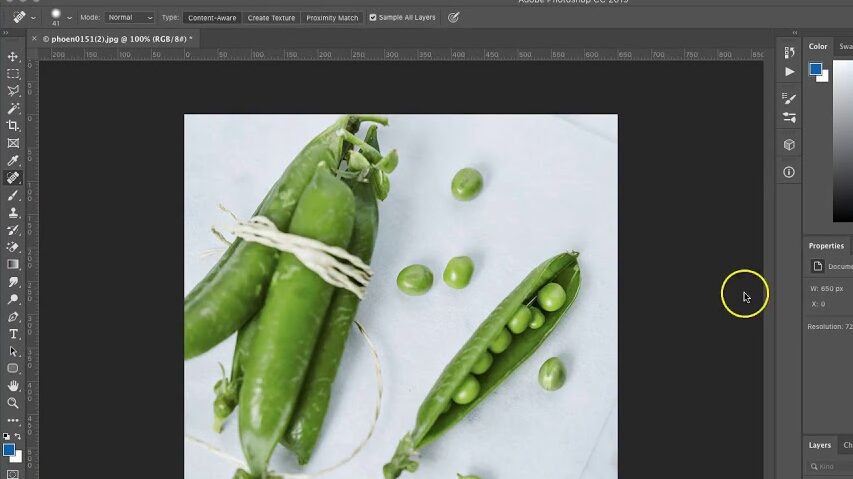Switch to phoen0151(2).jpg document tab
Viewport: 853px width, 479px height.
click(118, 39)
